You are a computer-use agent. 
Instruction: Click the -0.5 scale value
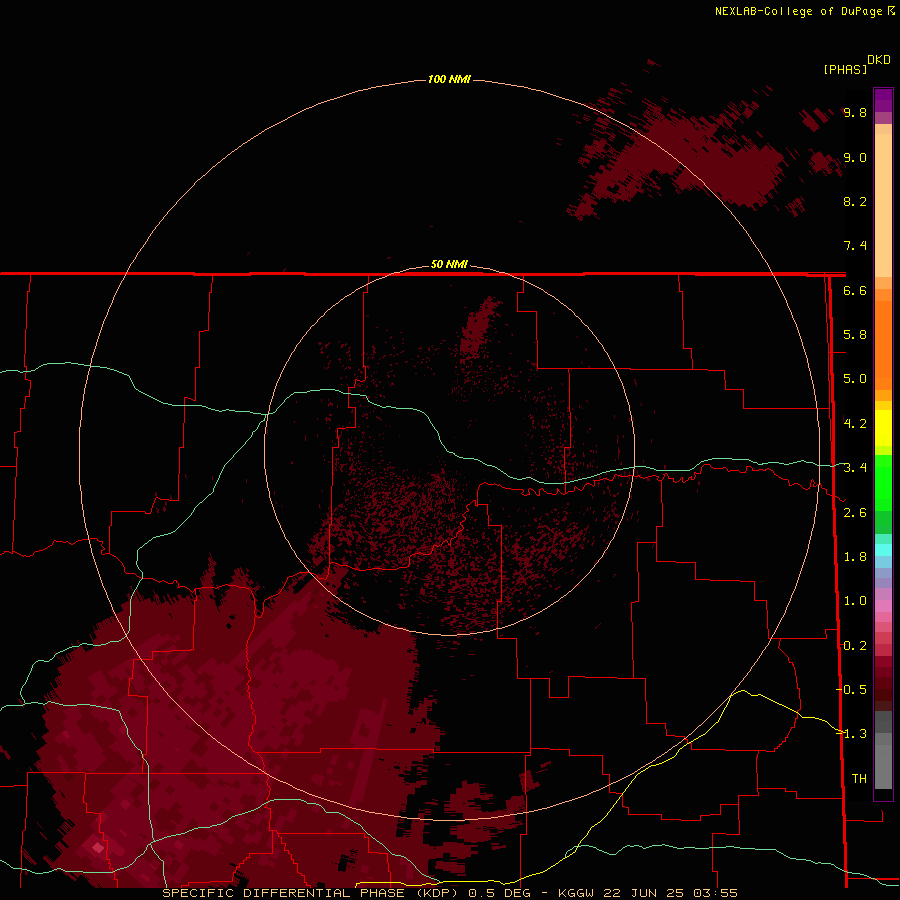(852, 690)
